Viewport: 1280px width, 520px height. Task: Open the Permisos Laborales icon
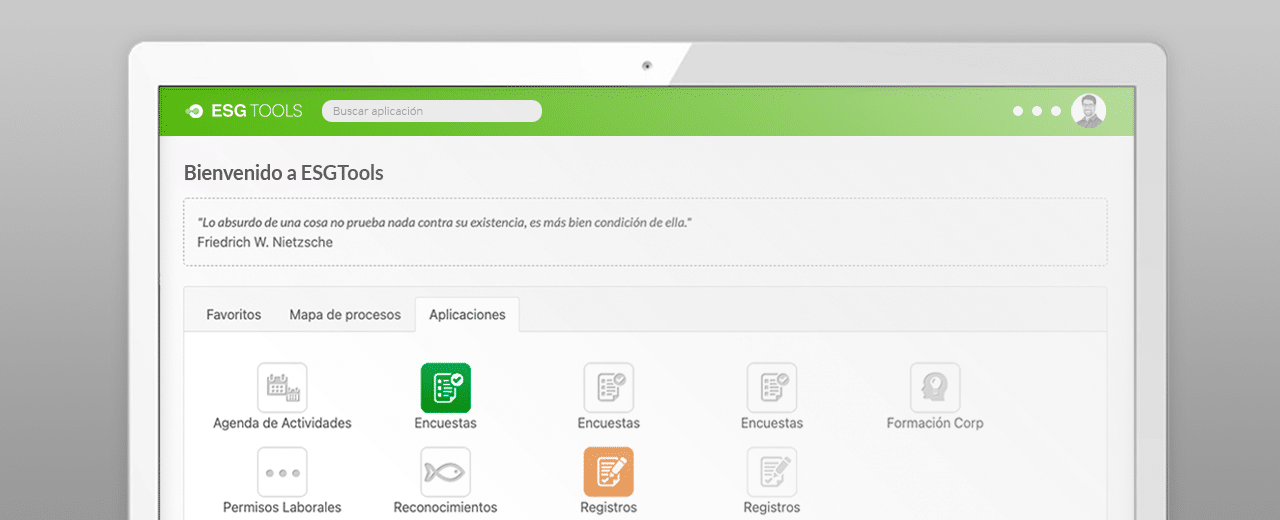[282, 472]
